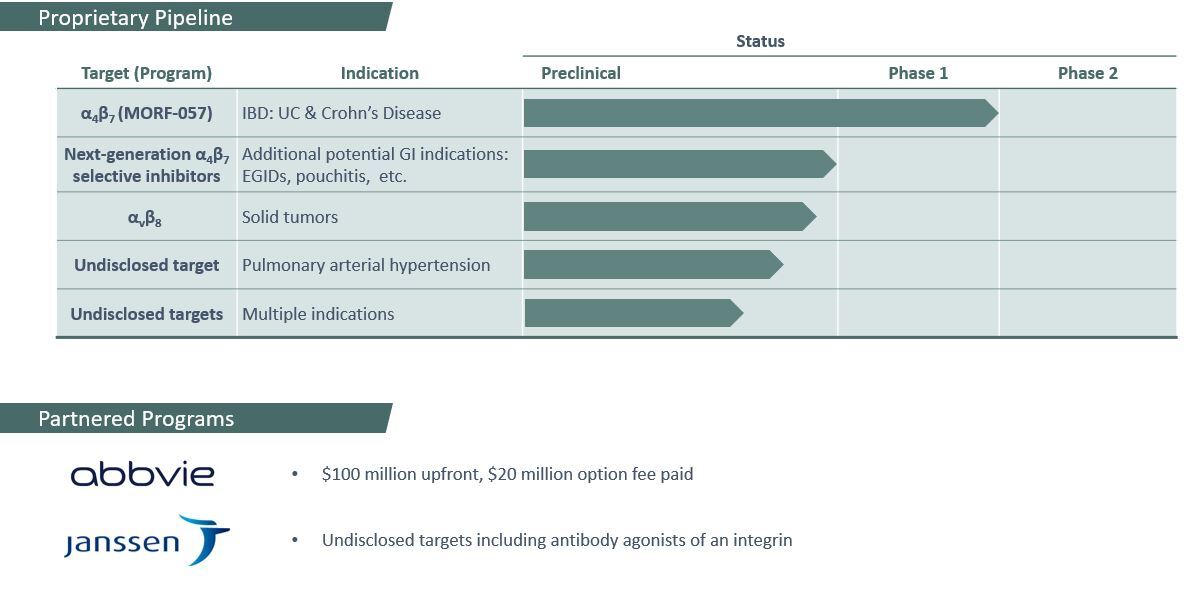Click the Indication column header
This screenshot has height=594, width=1199.
tap(379, 73)
